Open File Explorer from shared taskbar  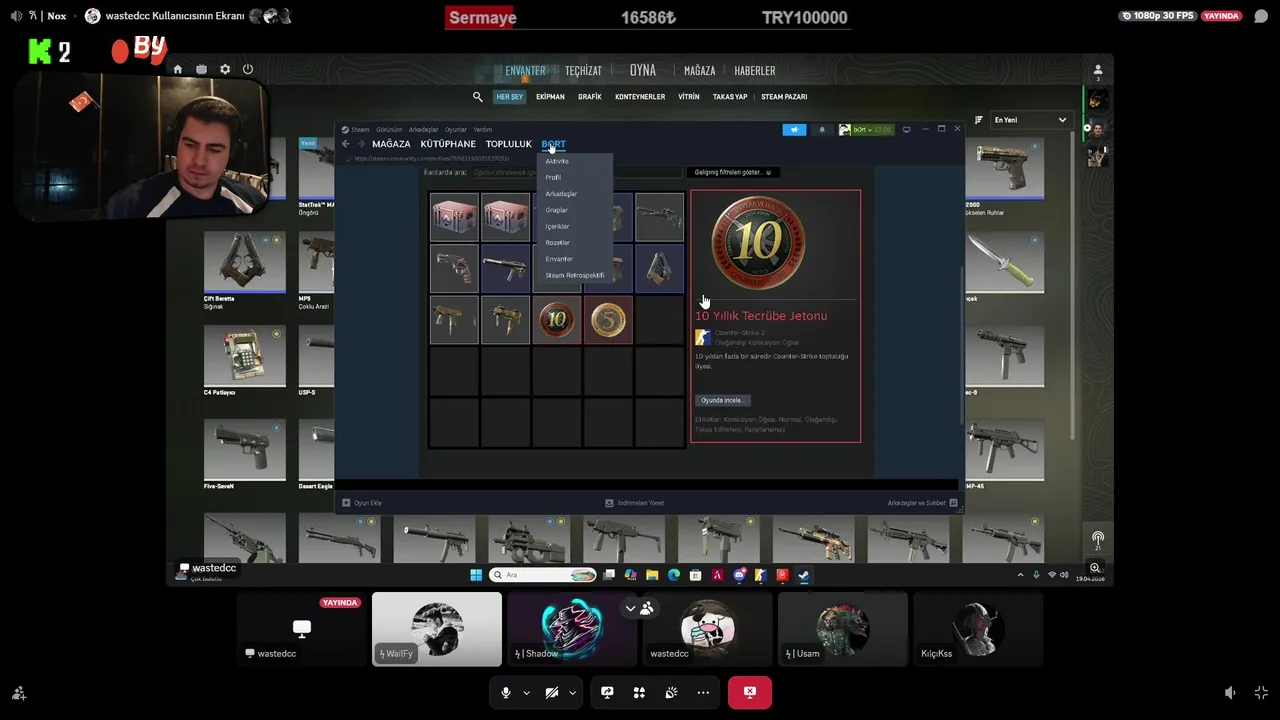[x=652, y=575]
